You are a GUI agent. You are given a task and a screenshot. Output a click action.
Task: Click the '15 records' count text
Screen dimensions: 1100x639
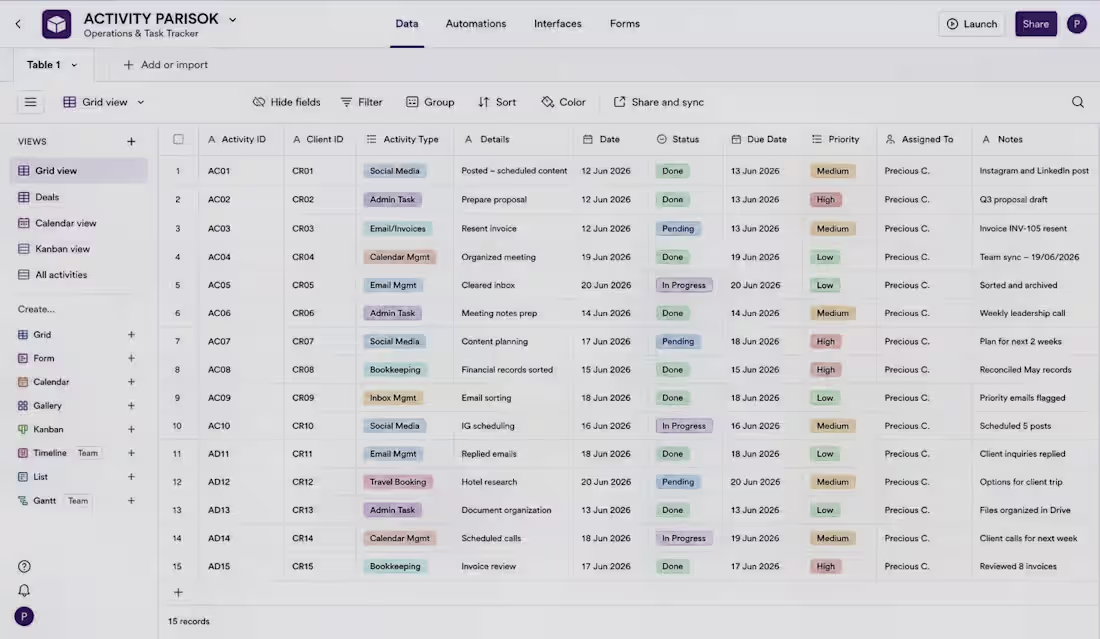pyautogui.click(x=189, y=621)
